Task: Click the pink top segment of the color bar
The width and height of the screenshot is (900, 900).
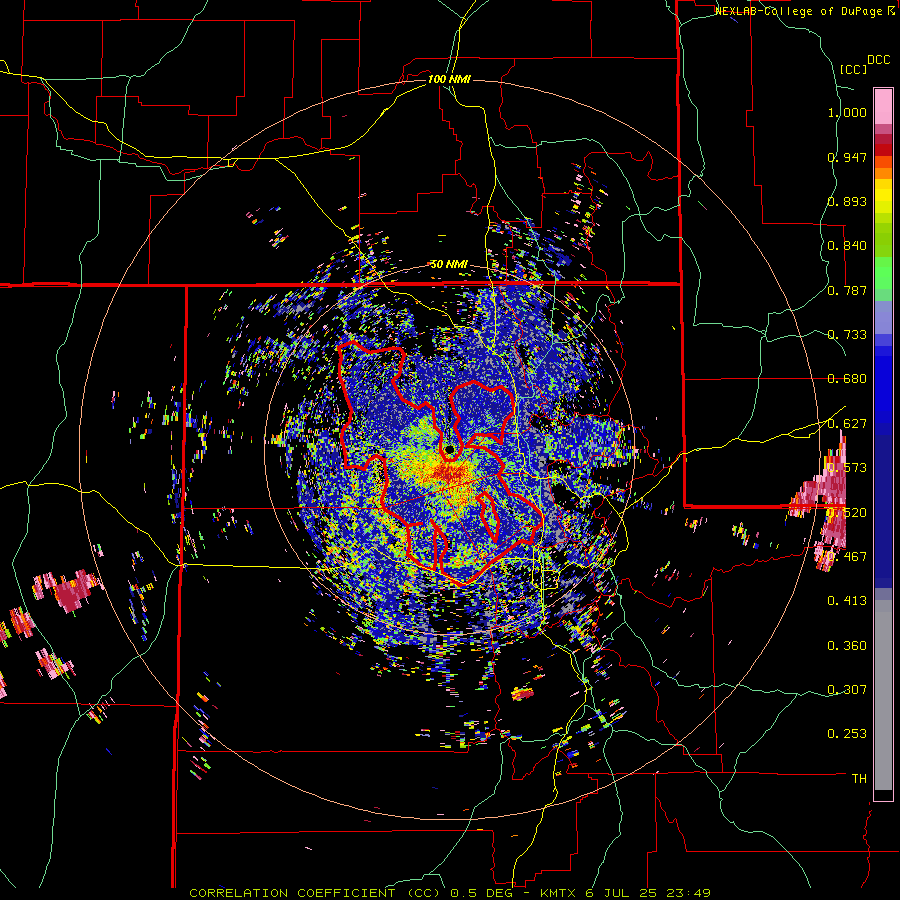Action: [883, 106]
